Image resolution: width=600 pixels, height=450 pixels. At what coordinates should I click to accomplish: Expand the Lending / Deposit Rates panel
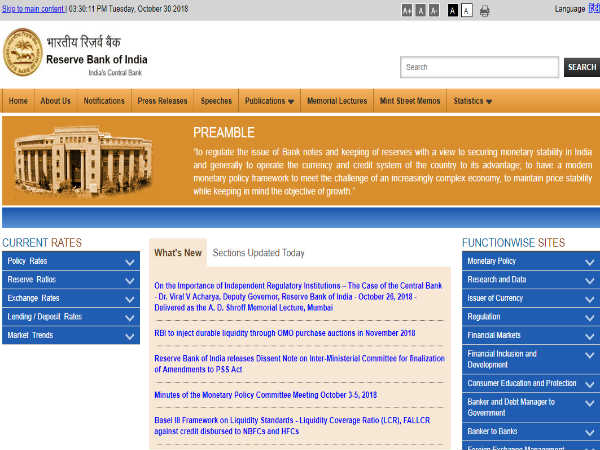(71, 317)
